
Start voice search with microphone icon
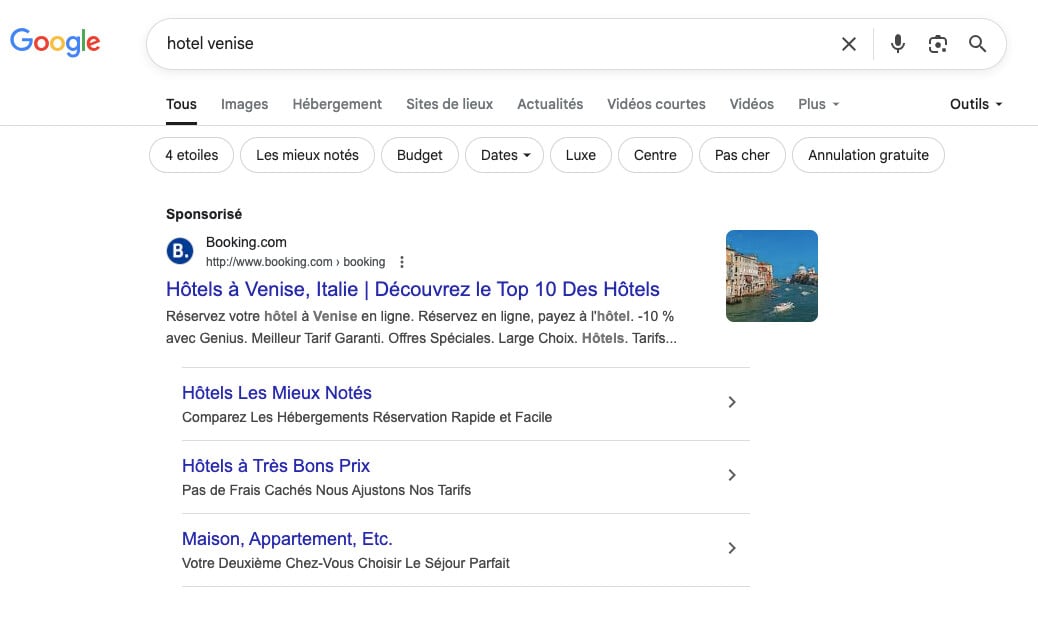coord(897,44)
